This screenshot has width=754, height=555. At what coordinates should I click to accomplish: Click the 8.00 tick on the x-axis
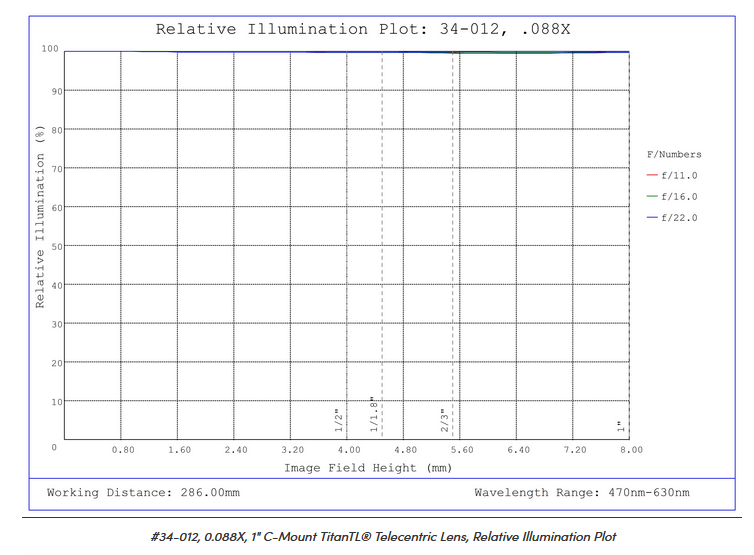click(x=630, y=450)
